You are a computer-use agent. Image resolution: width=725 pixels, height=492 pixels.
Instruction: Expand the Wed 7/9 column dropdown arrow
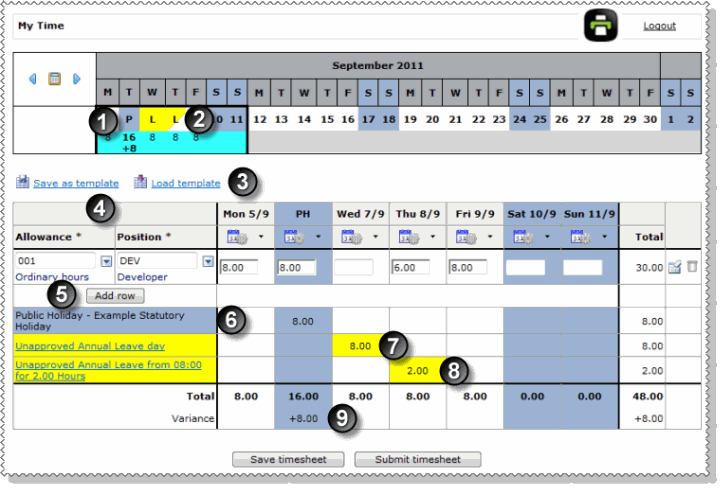[375, 237]
